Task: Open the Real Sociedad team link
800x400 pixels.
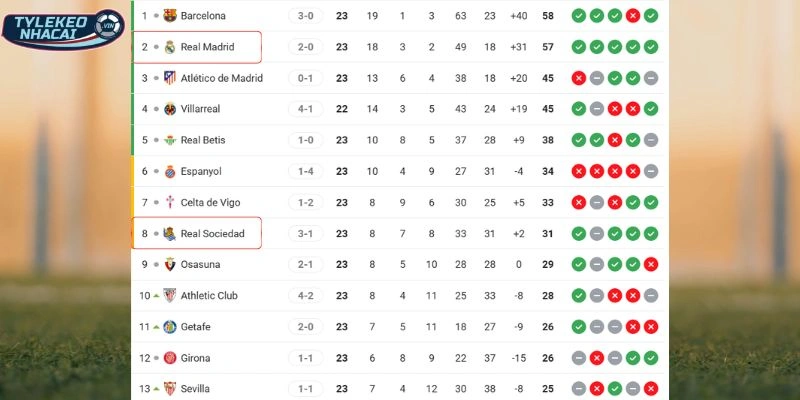Action: pos(212,234)
